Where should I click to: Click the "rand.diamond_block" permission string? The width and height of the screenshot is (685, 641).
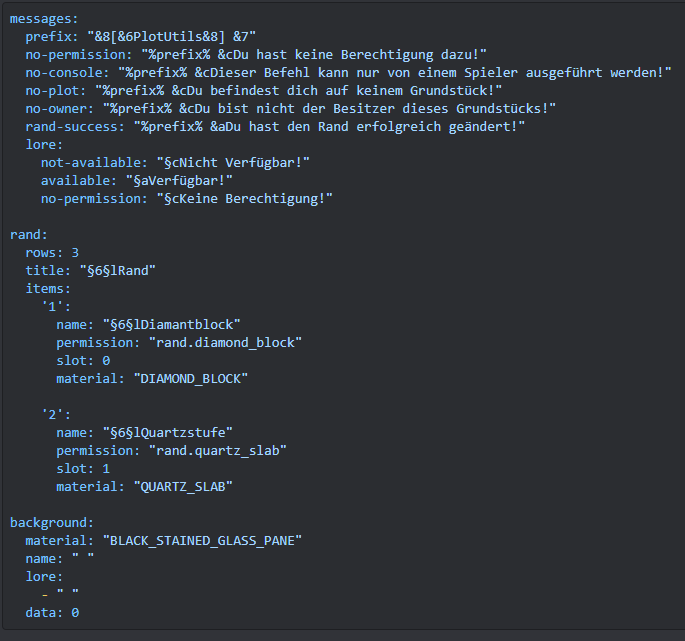pos(225,342)
